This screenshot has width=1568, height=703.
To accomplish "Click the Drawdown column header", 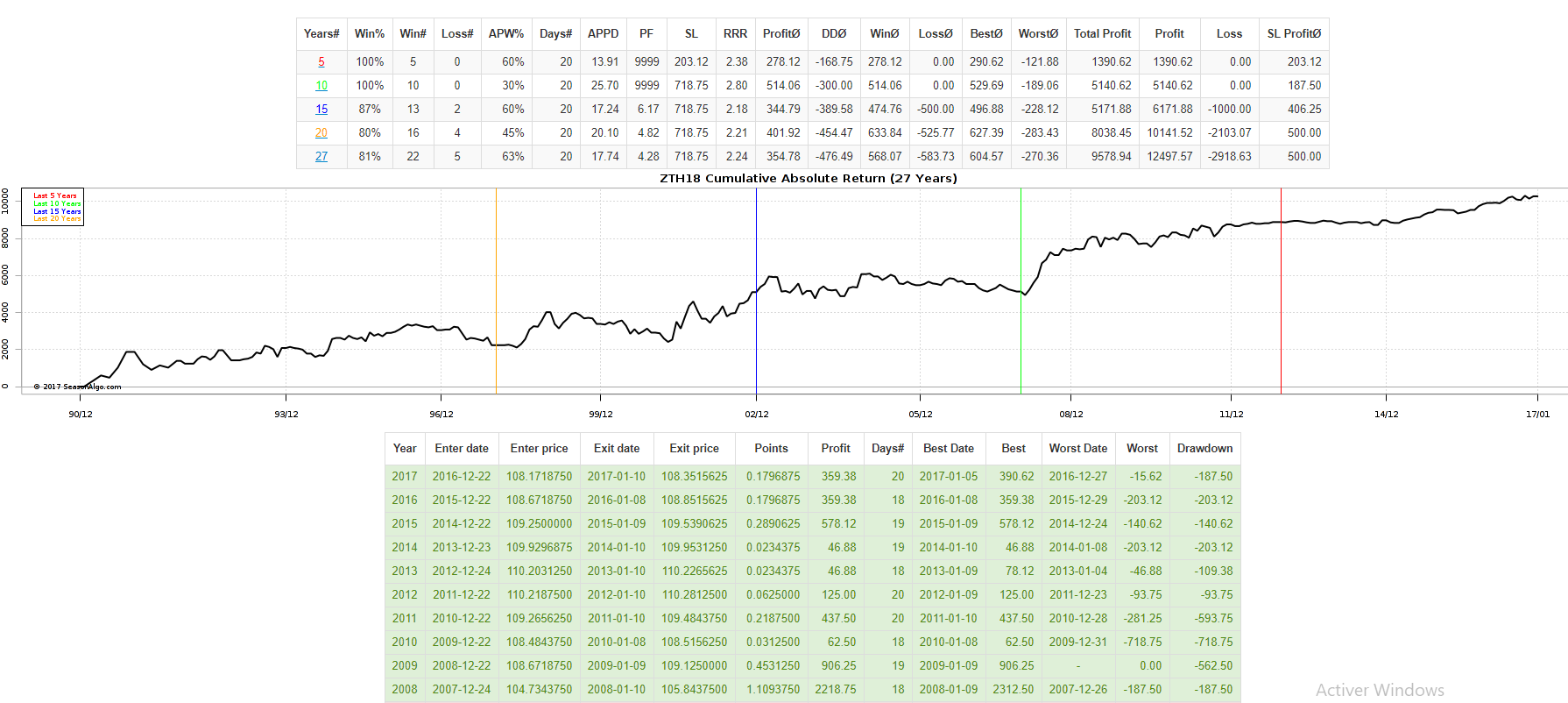I will pyautogui.click(x=1204, y=448).
